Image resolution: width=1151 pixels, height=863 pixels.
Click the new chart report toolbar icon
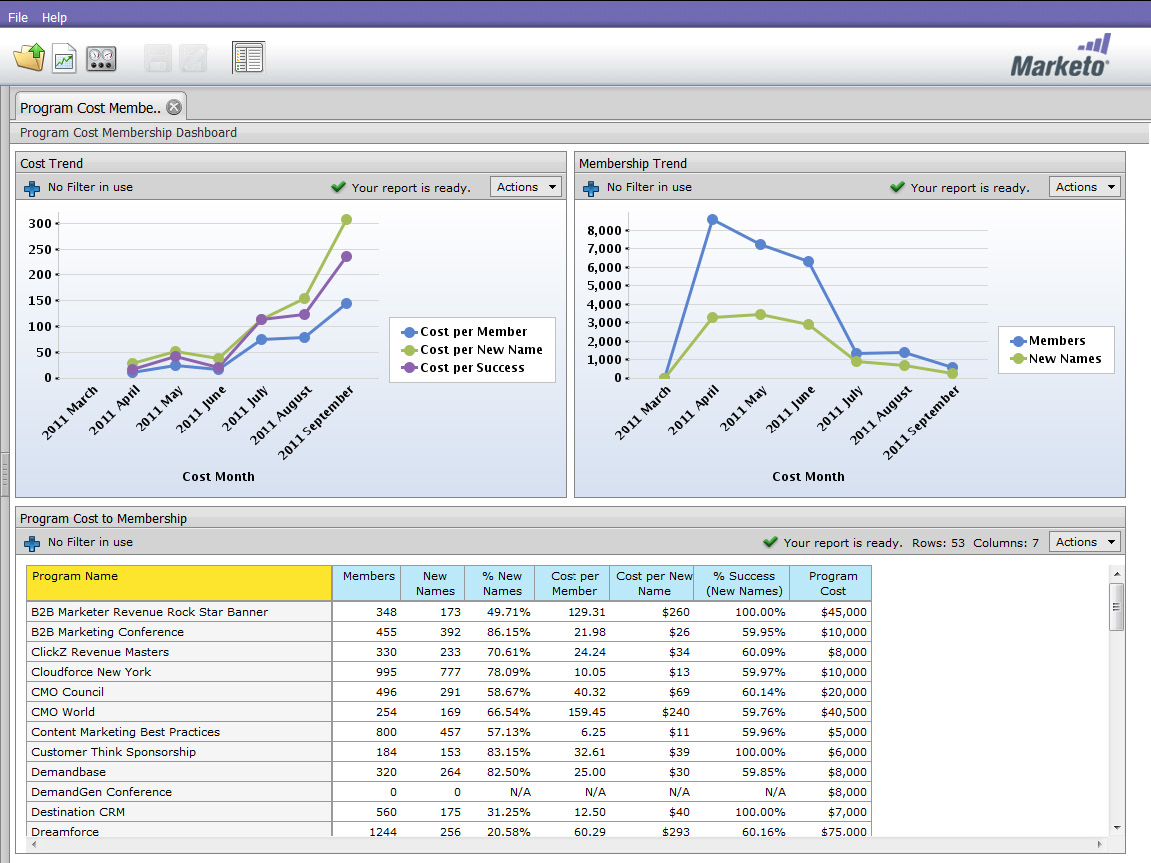coord(64,59)
